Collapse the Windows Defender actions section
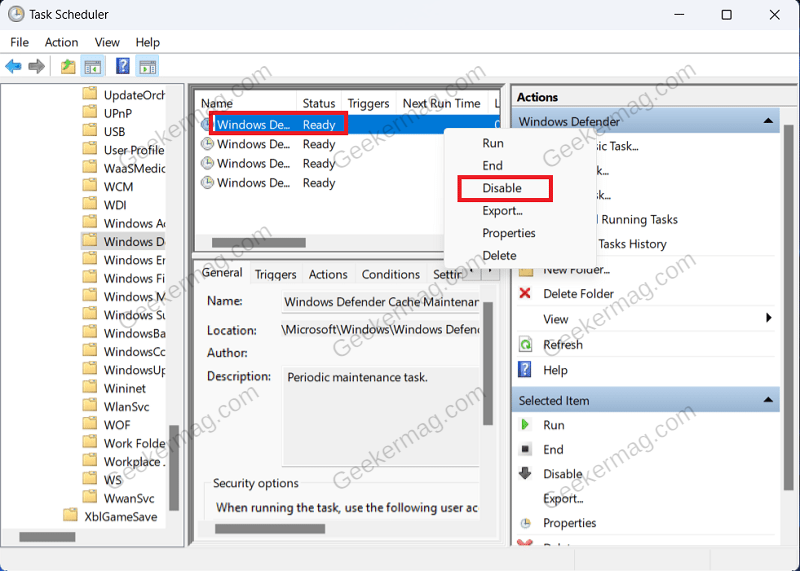 (x=768, y=121)
